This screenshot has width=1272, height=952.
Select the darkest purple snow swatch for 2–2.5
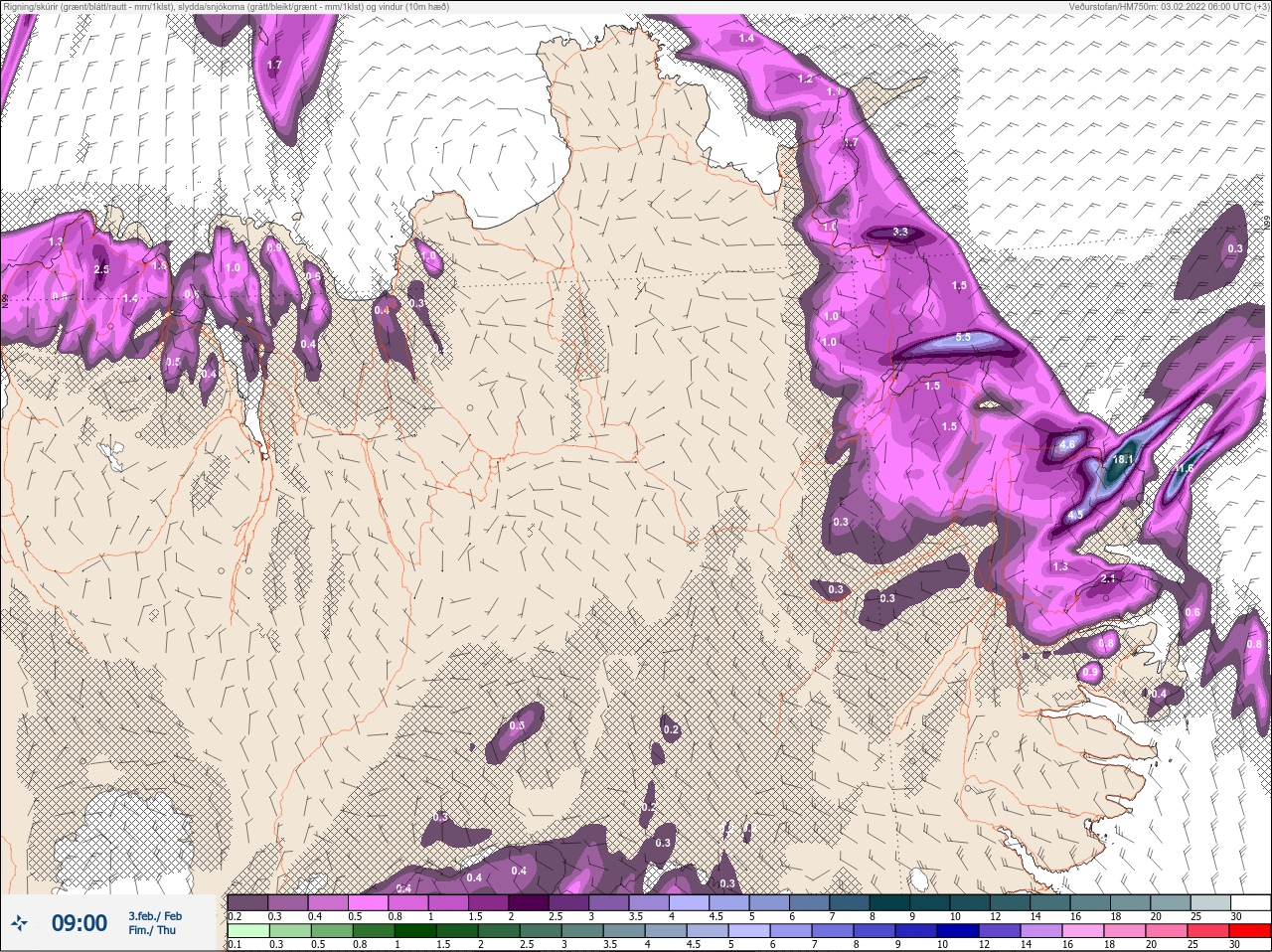[x=529, y=902]
